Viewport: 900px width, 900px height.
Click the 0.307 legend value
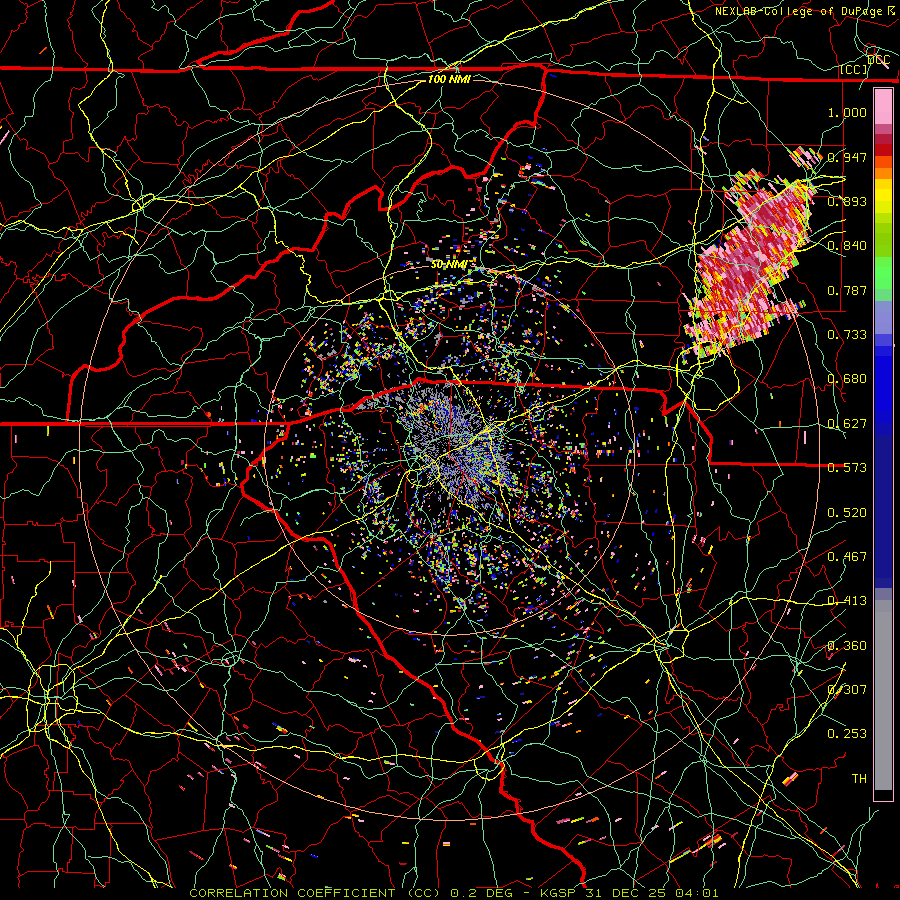847,689
